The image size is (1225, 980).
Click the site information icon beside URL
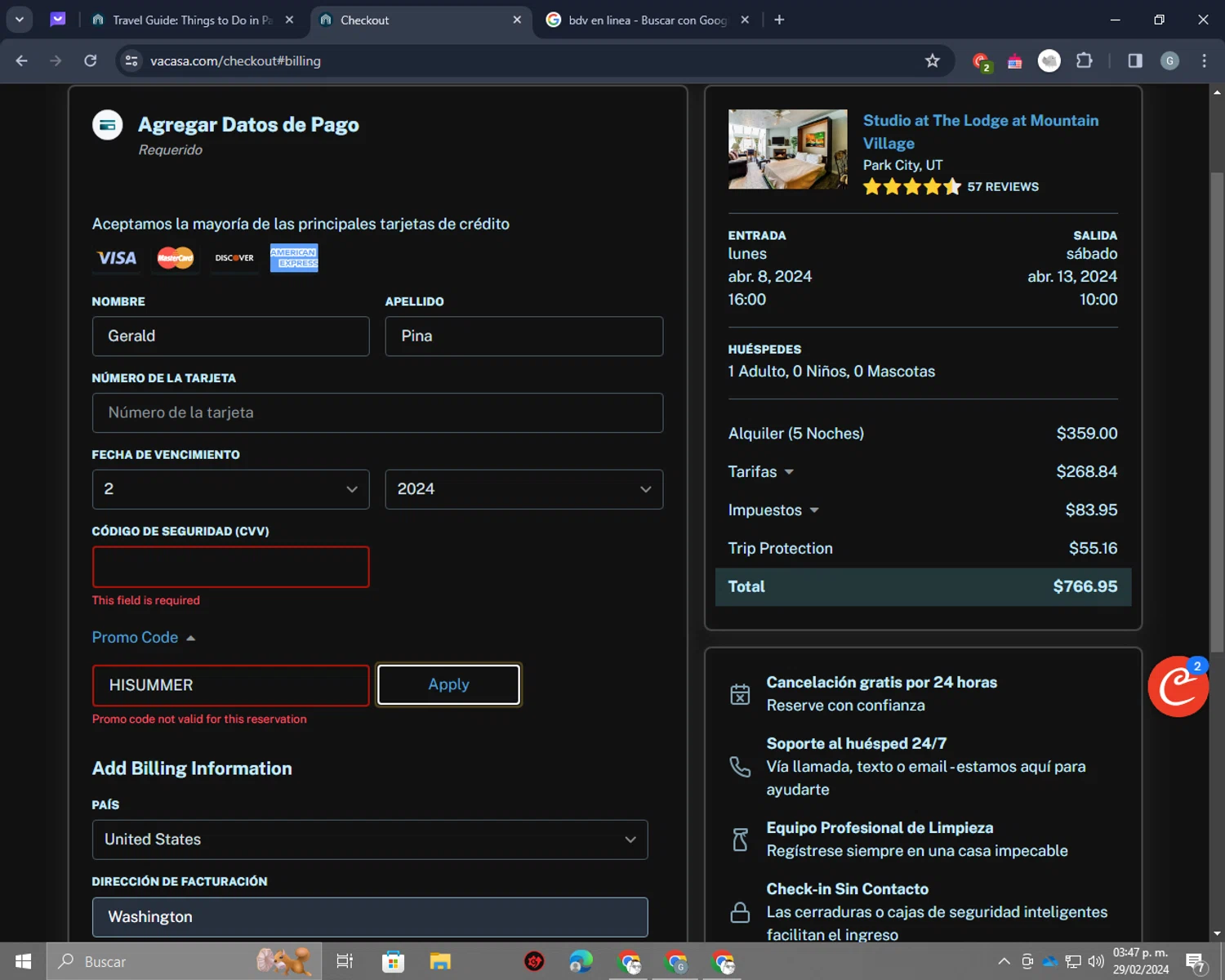pos(131,60)
